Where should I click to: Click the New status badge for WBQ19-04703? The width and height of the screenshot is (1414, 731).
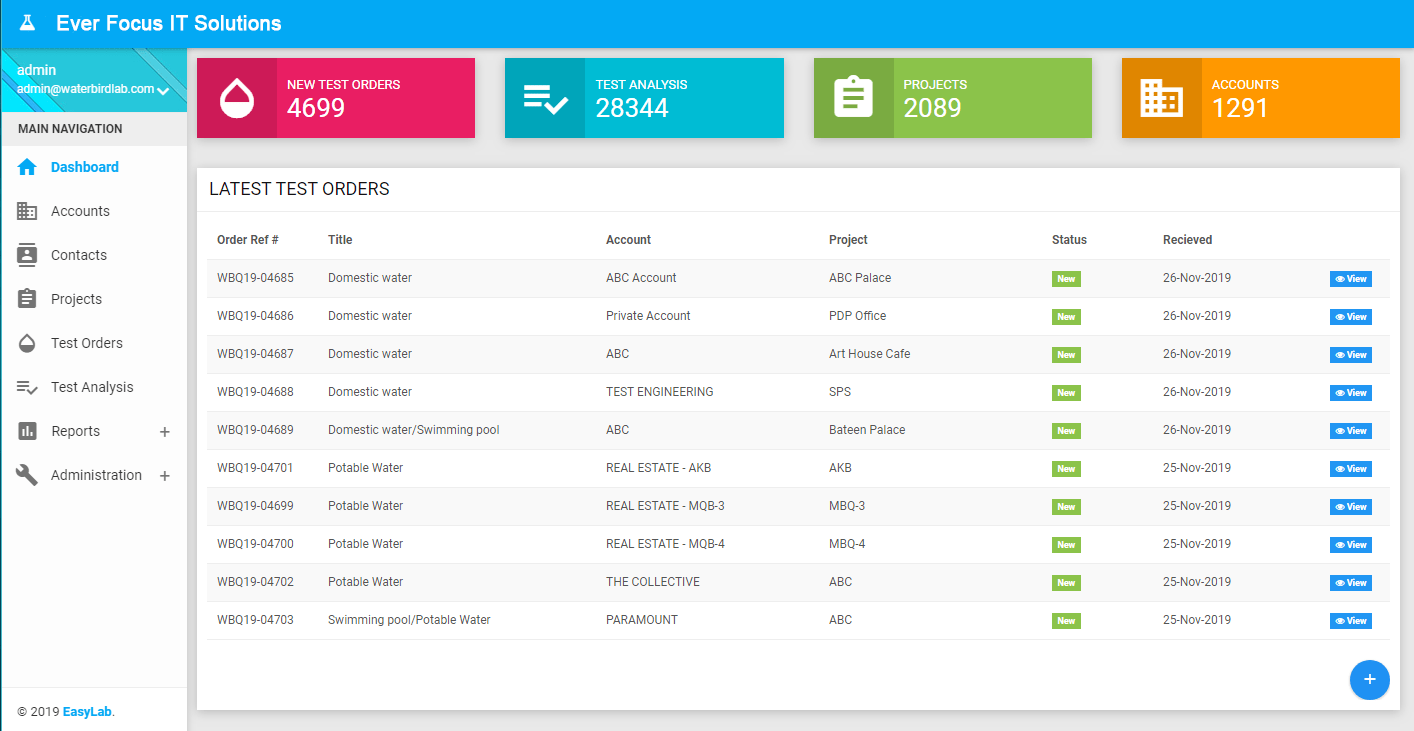[1066, 620]
